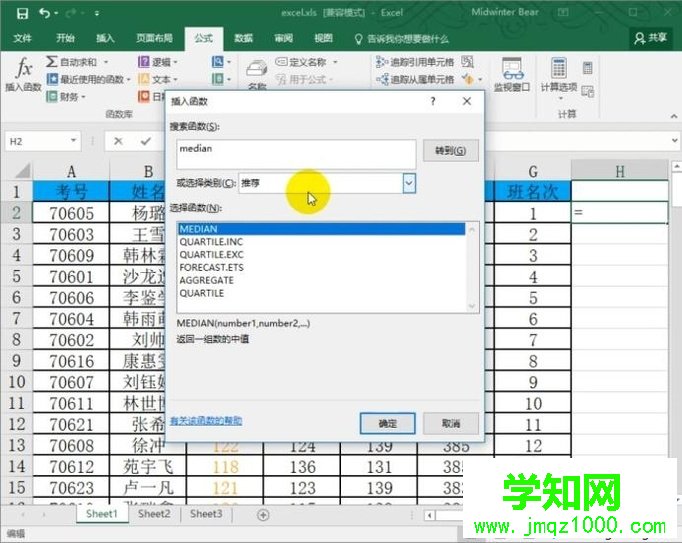Click the 共享 share icon
The height and width of the screenshot is (543, 682).
coord(652,38)
